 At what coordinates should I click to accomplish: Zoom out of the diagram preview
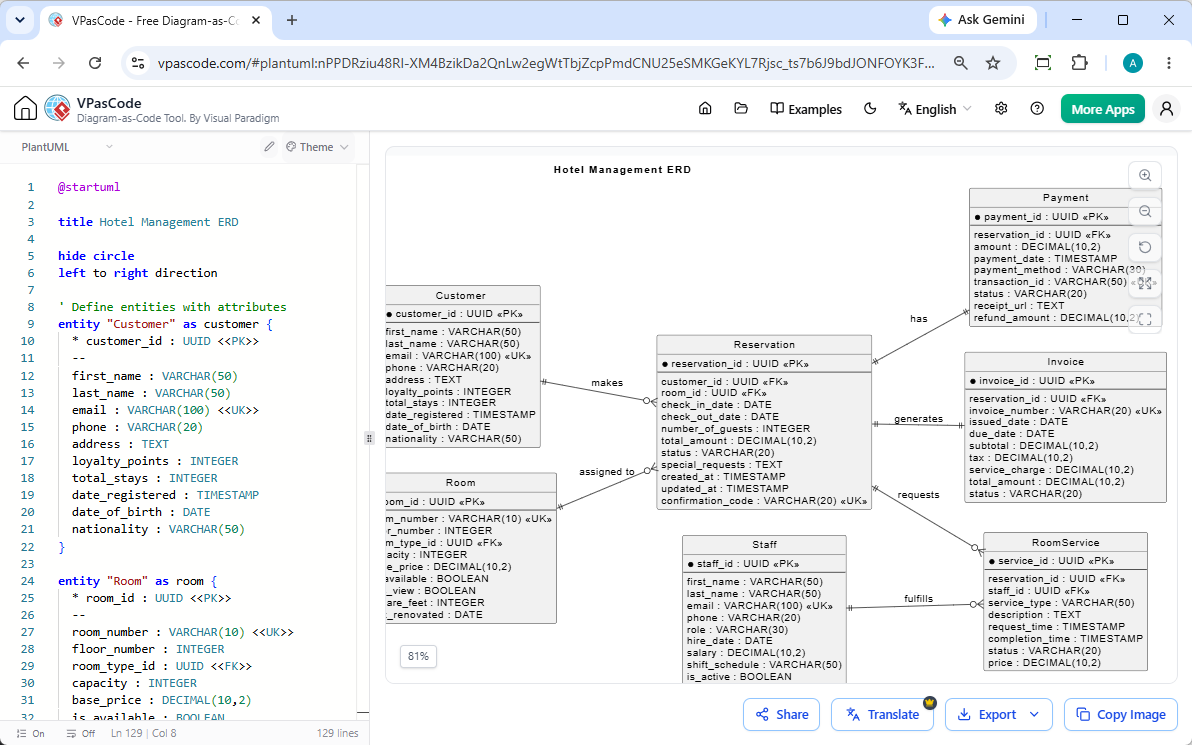tap(1145, 212)
